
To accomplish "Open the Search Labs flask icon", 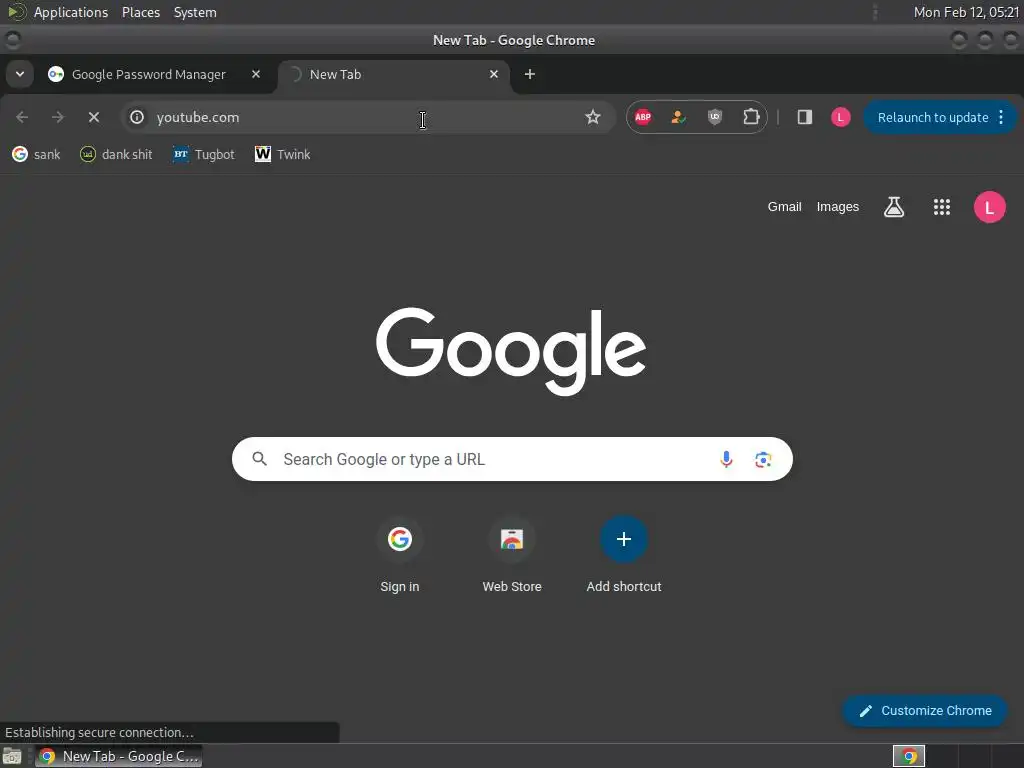I will point(894,207).
